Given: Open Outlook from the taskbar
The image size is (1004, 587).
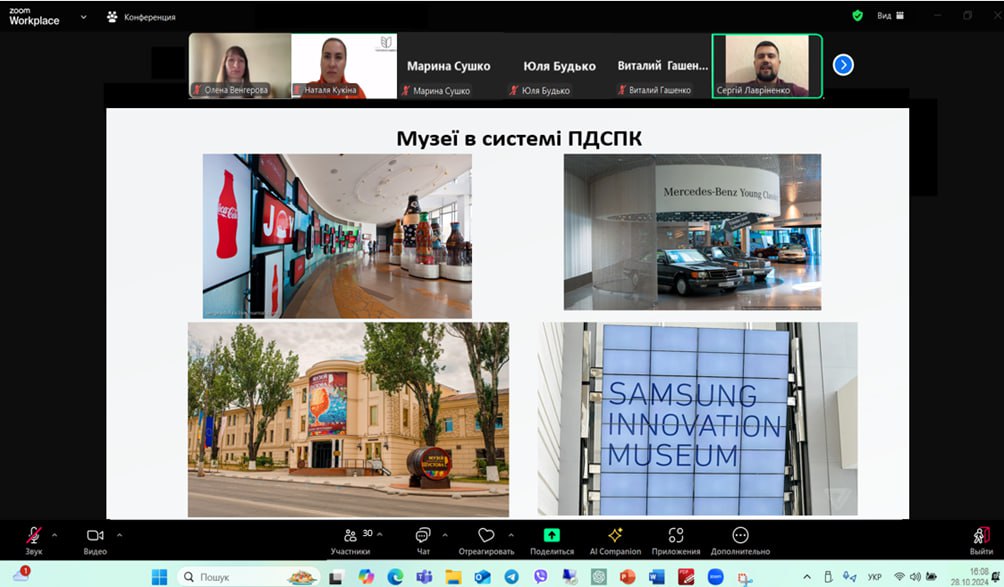Looking at the screenshot, I should tap(482, 577).
